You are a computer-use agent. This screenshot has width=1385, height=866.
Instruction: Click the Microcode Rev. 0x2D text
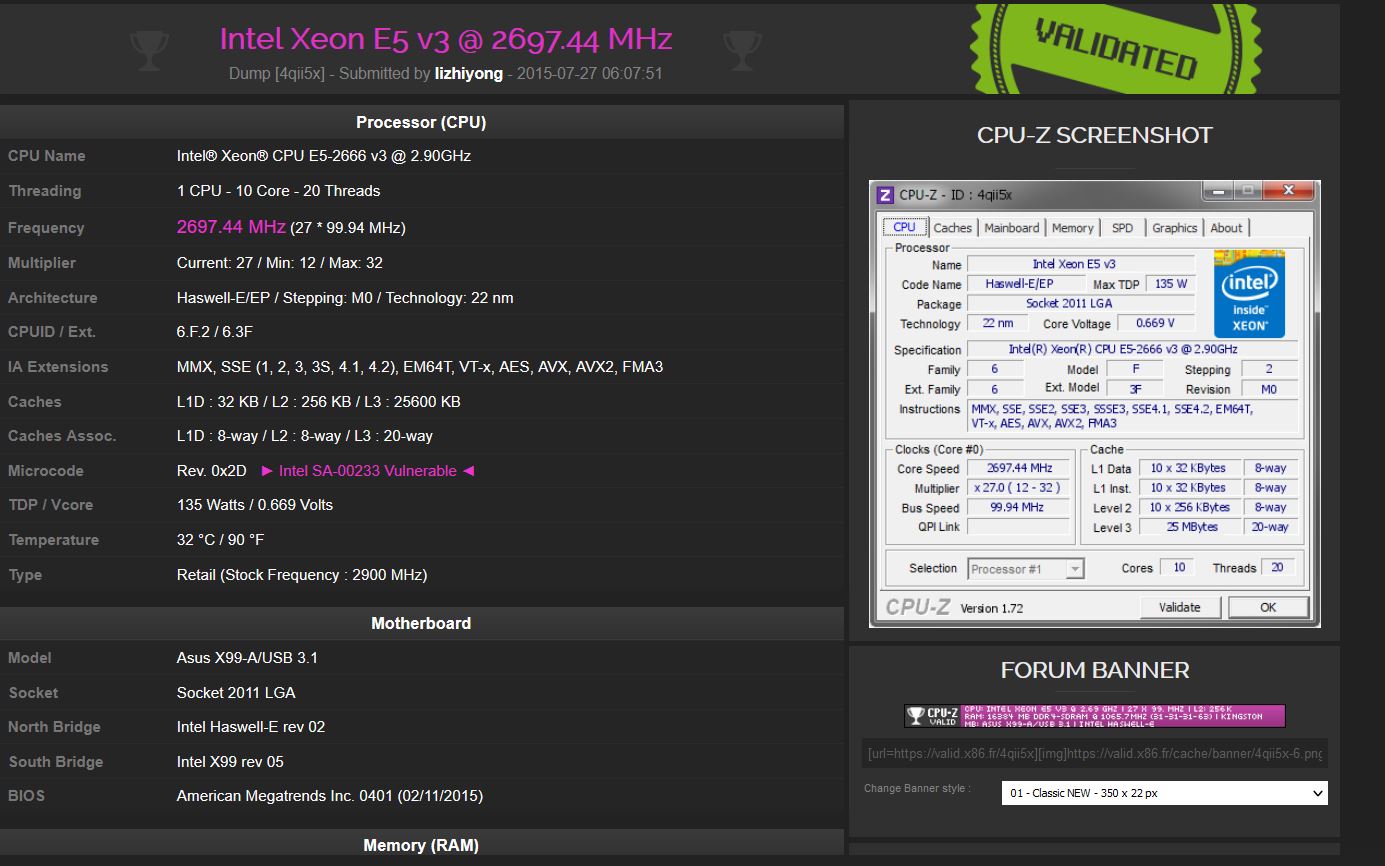212,471
